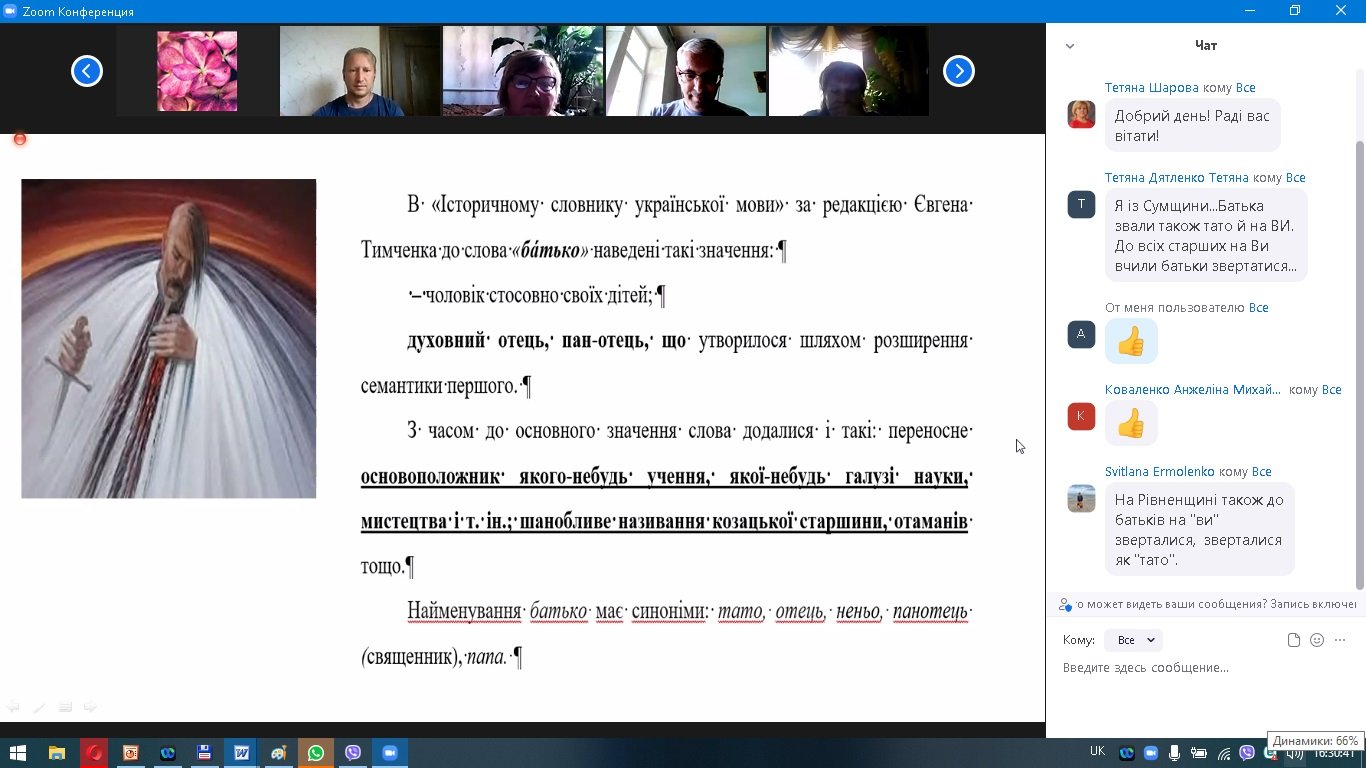Screen dimensions: 1366x768
Task: Open Viber from the taskbar
Action: pos(352,753)
